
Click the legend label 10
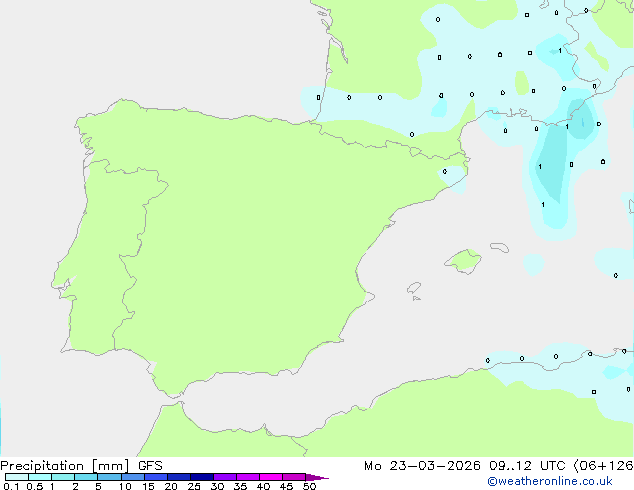[x=125, y=486]
